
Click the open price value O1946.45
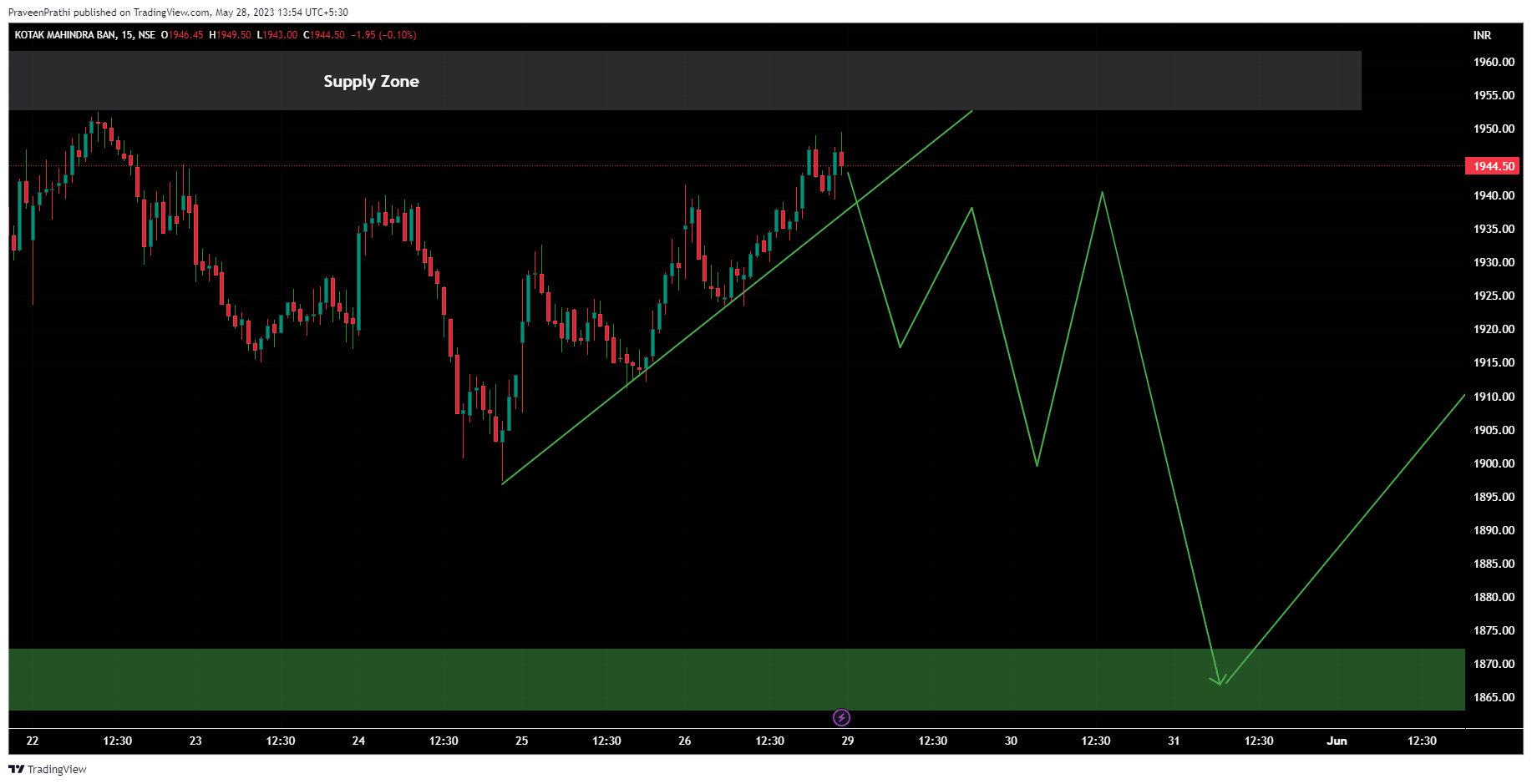tap(182, 35)
